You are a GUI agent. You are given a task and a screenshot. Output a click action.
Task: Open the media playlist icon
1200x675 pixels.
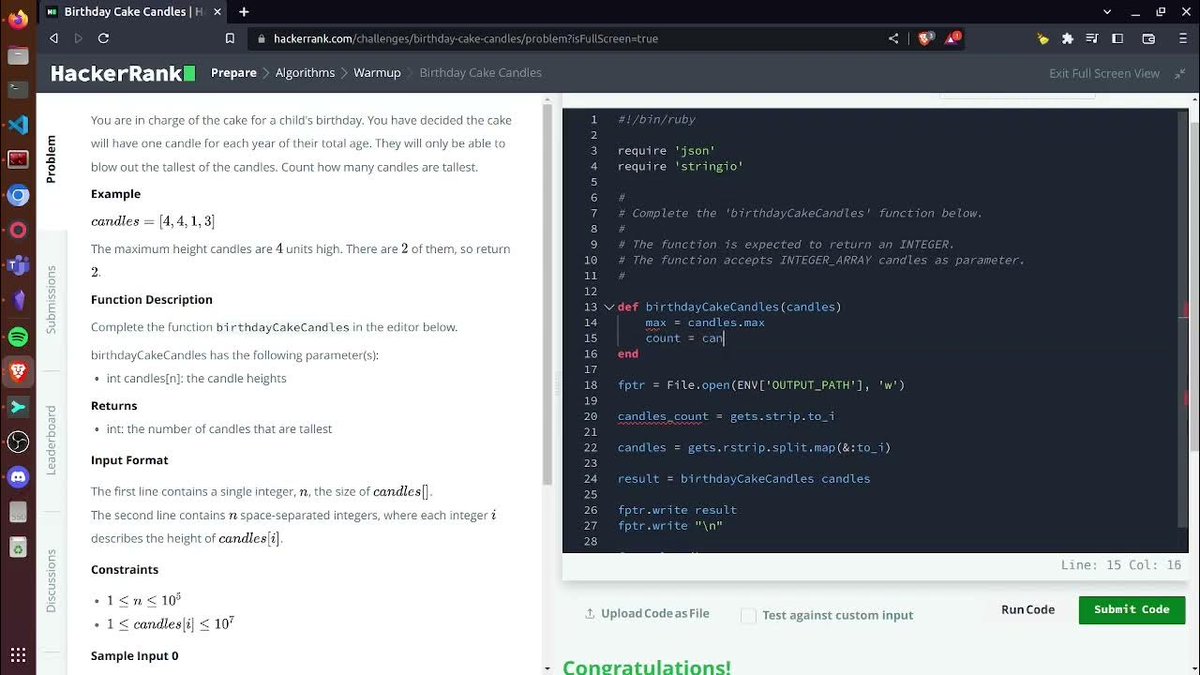click(x=1092, y=39)
